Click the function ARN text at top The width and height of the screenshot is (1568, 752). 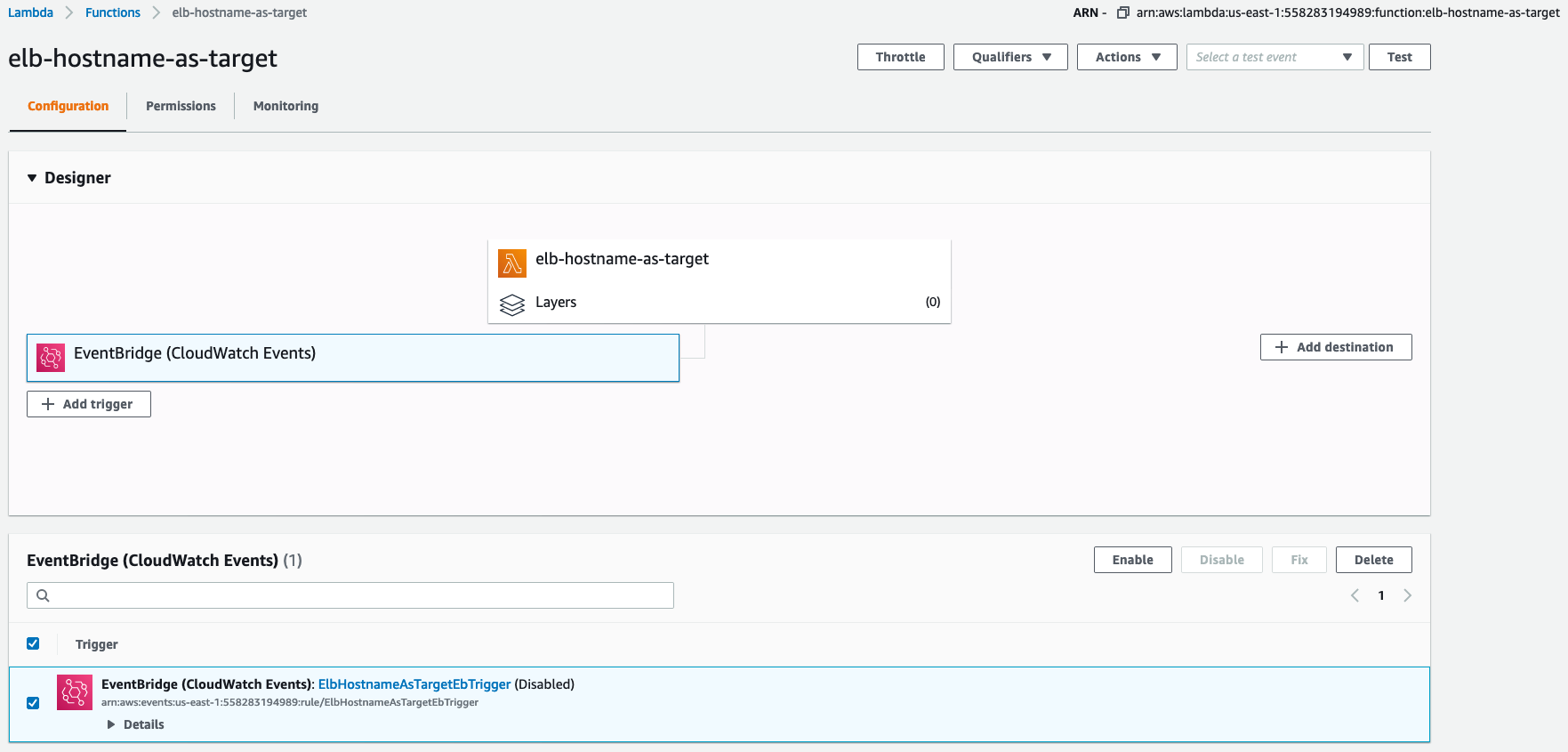click(1348, 12)
